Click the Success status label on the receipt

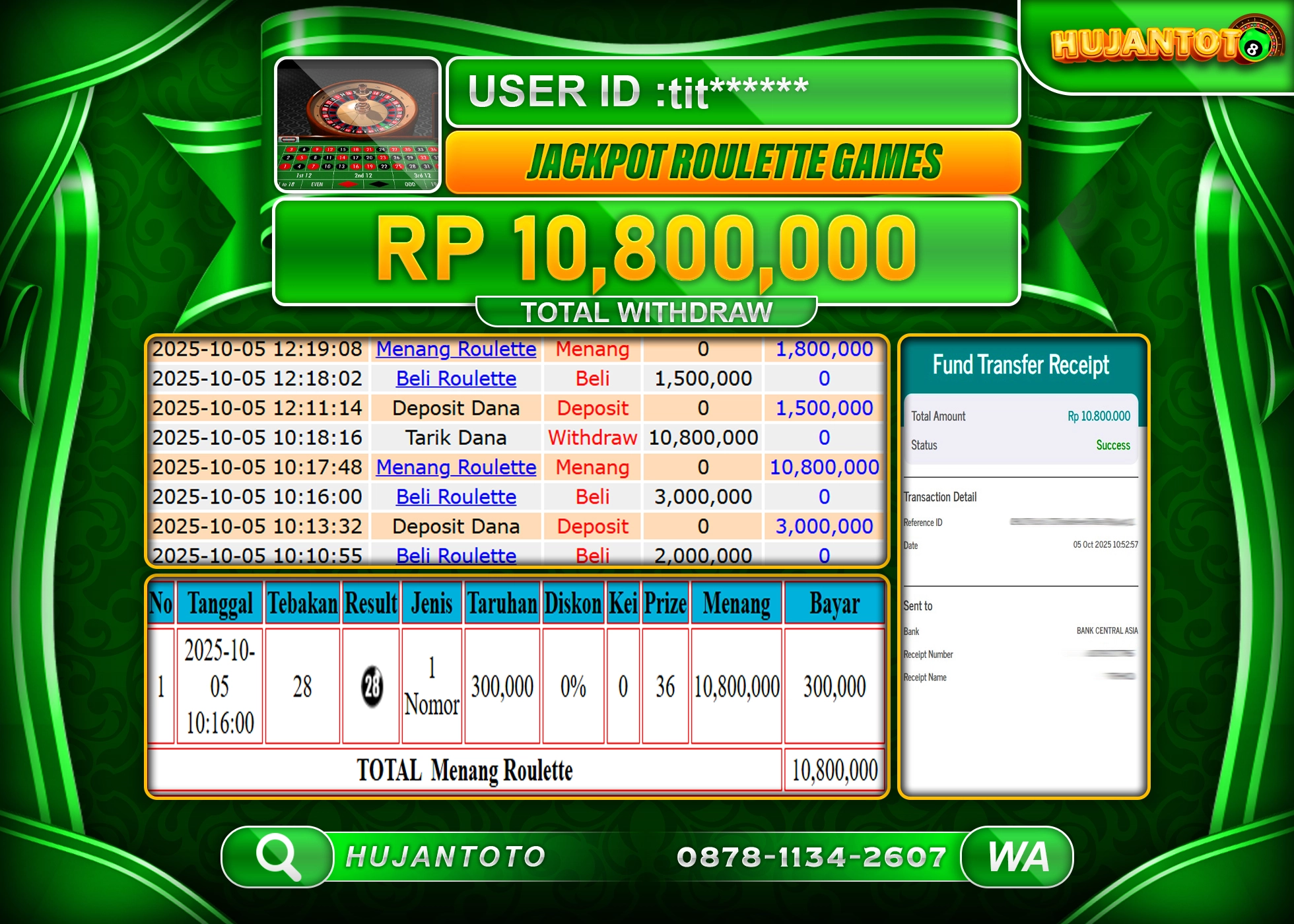(x=1113, y=445)
